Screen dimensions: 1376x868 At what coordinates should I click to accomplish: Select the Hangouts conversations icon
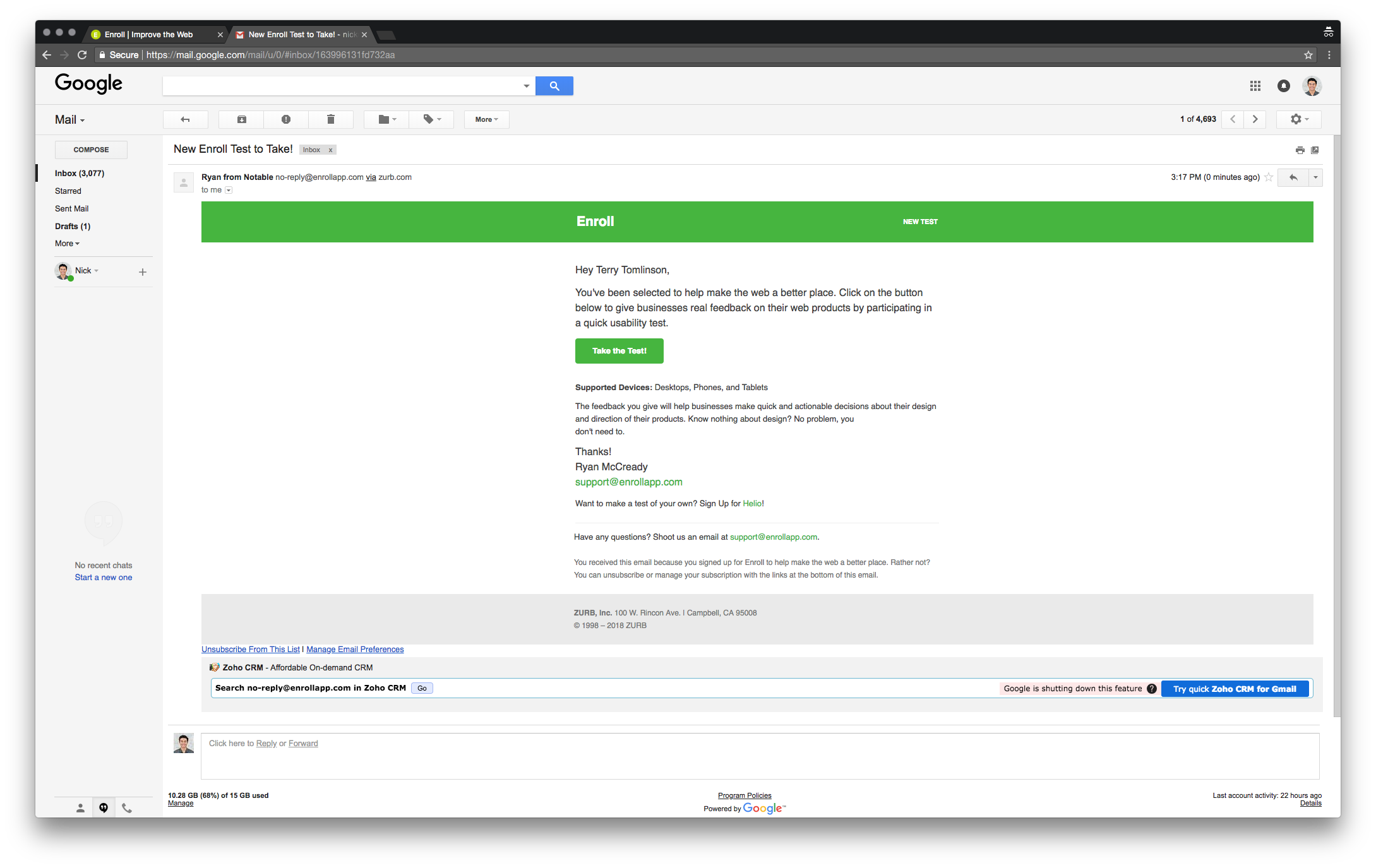(x=104, y=808)
